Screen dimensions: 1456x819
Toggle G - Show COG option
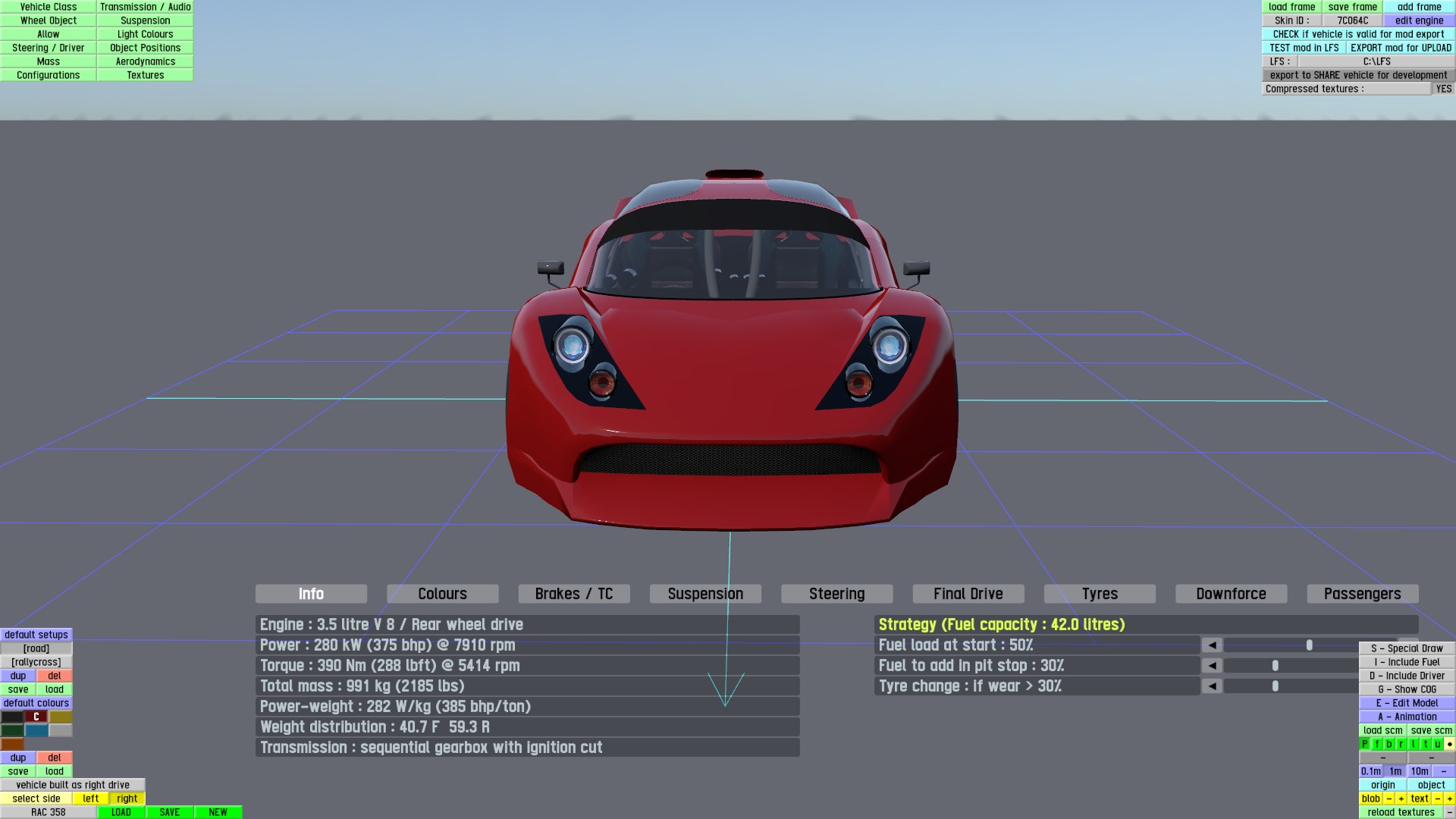point(1407,689)
